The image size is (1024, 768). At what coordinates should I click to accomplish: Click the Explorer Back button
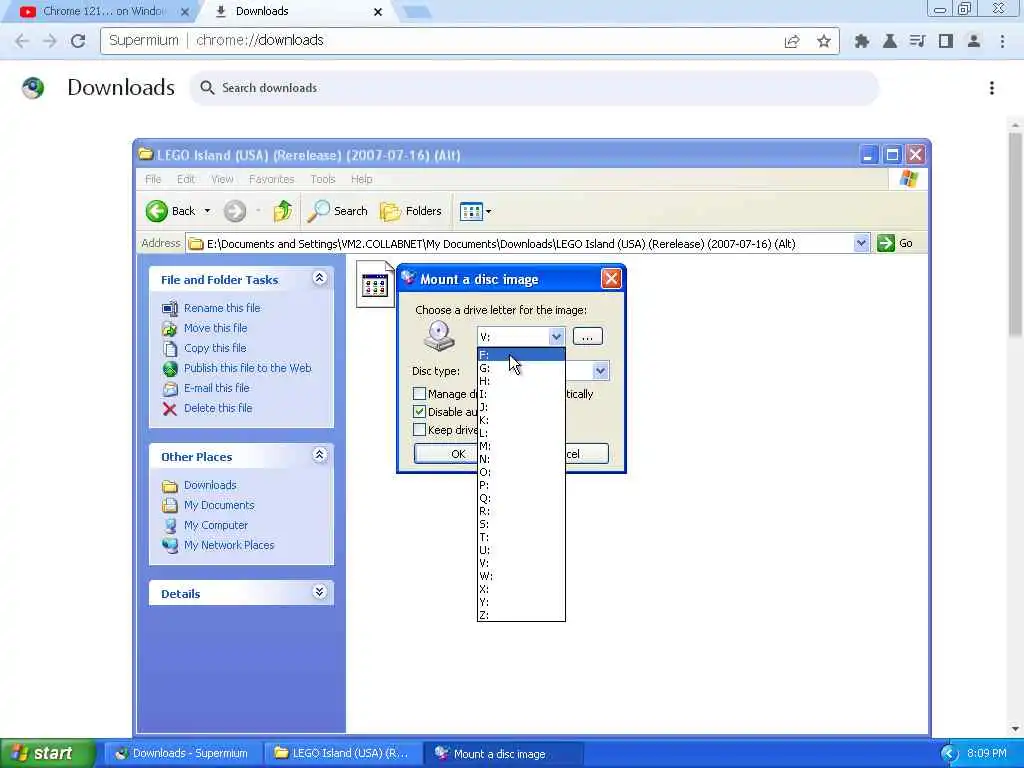click(x=170, y=211)
